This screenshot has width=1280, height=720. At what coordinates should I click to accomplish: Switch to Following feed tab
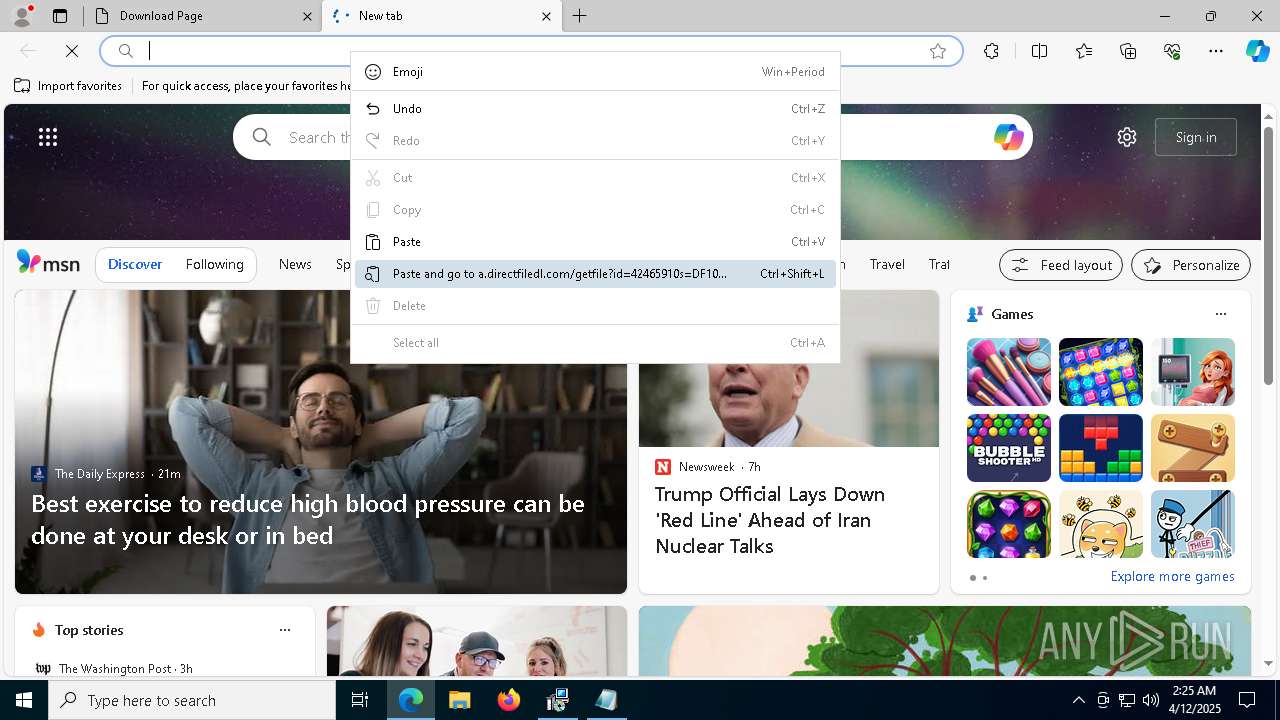214,264
